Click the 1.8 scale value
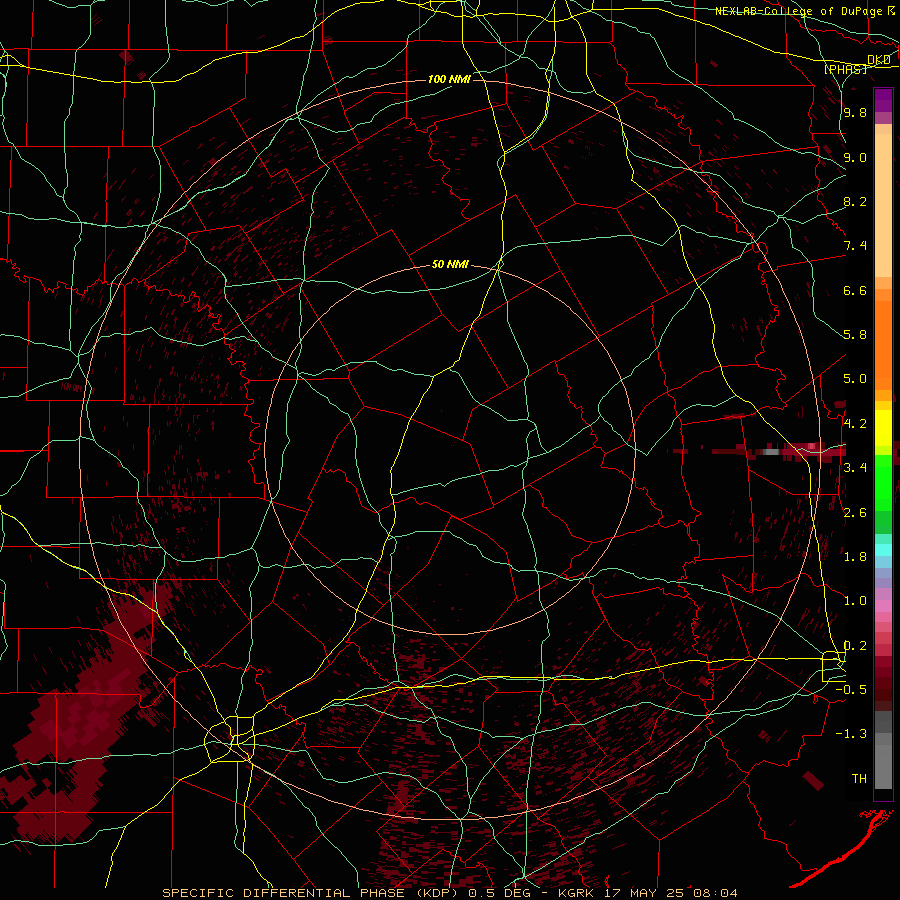The width and height of the screenshot is (900, 900). (x=855, y=557)
